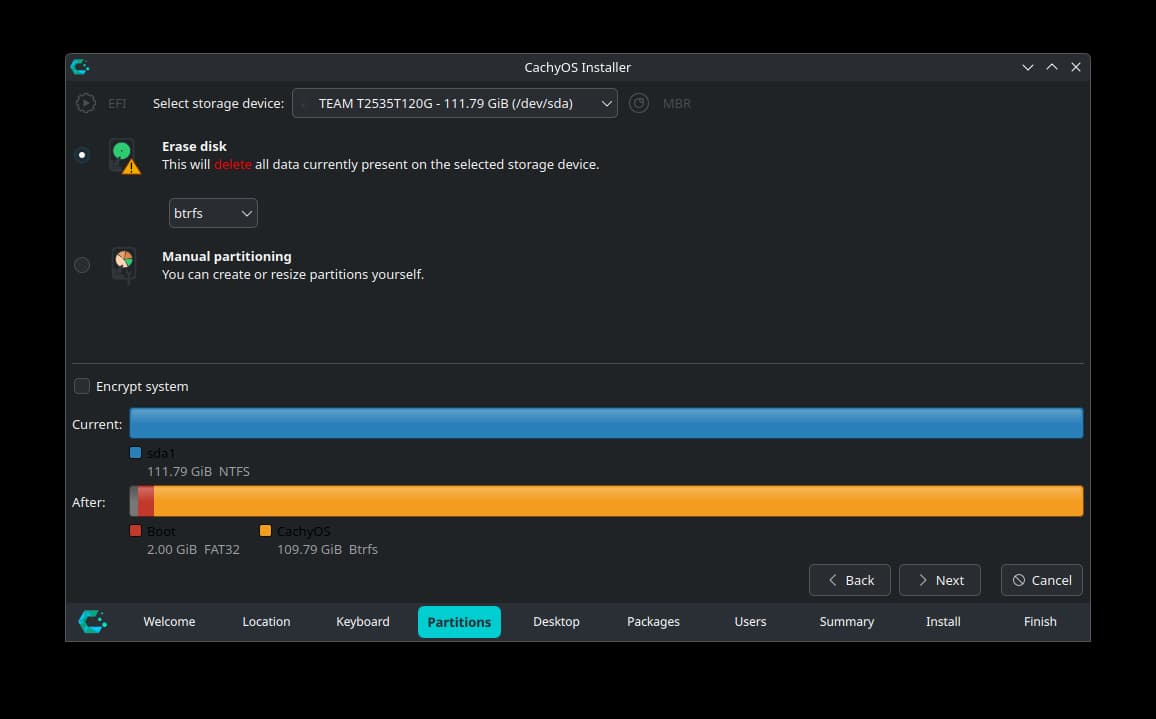Click the Erase disk warning drive icon

[x=124, y=156]
